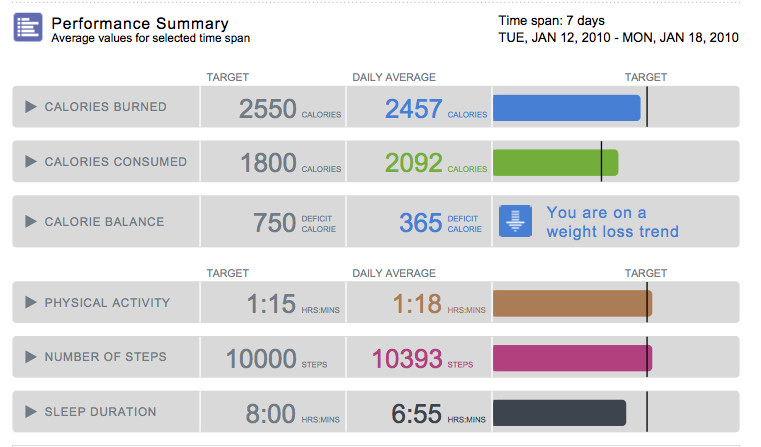This screenshot has width=761, height=447.
Task: Click the blue Calories Burned progress bar
Action: coord(566,107)
